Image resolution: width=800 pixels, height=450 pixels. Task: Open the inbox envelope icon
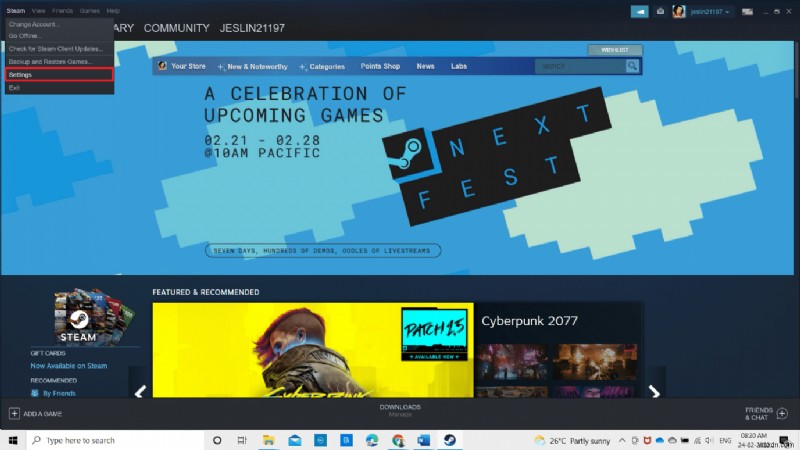pyautogui.click(x=660, y=11)
